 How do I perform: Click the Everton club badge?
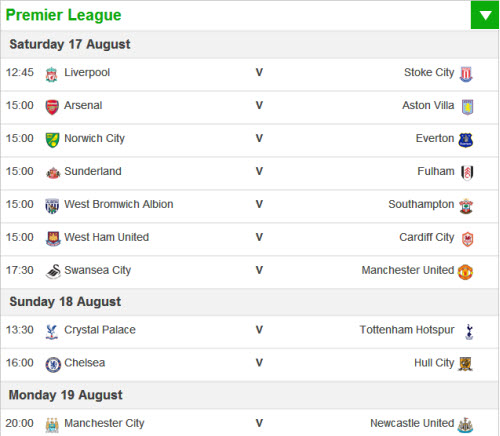point(466,140)
